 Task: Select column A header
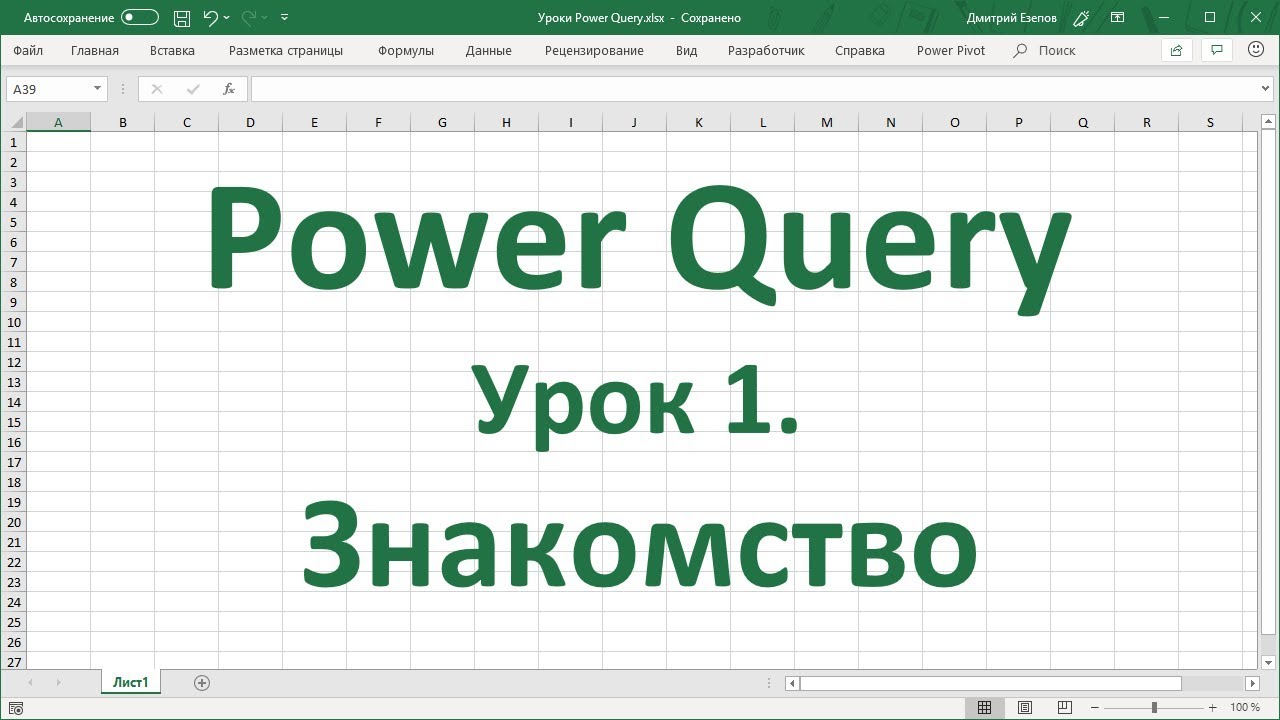[58, 123]
